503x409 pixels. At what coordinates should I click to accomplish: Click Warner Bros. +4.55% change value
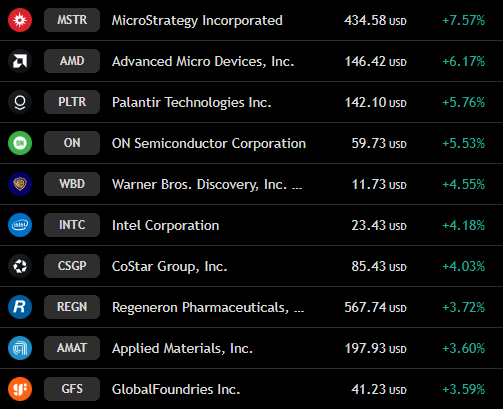click(x=463, y=184)
